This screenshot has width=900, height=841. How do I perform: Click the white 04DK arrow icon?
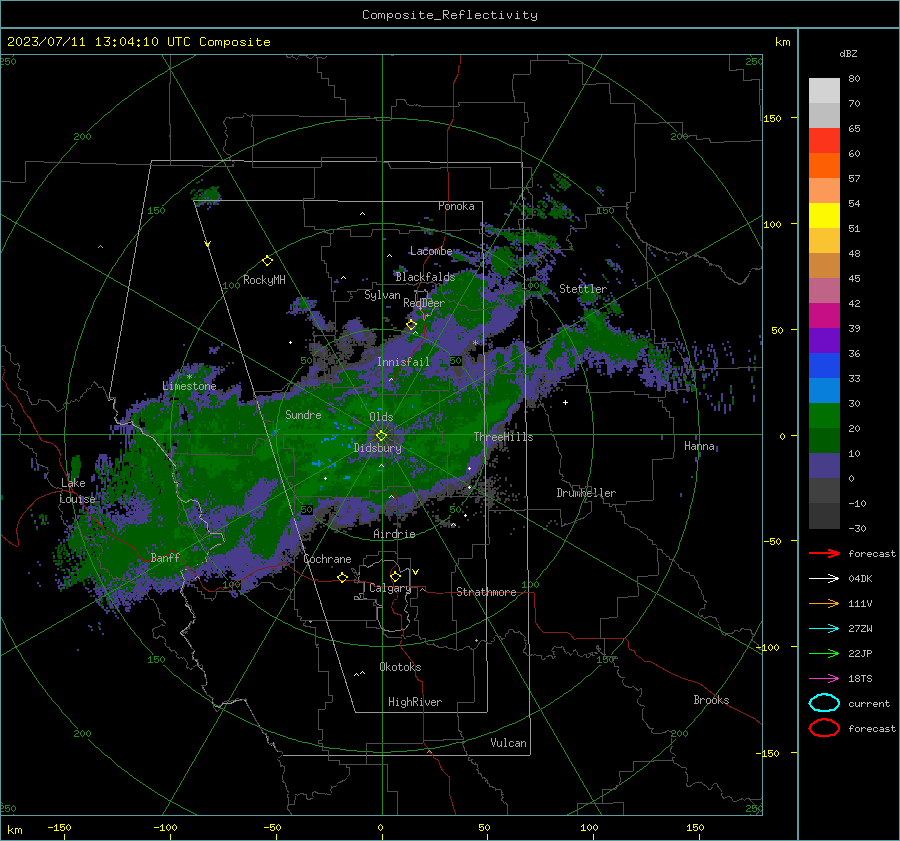(x=824, y=578)
